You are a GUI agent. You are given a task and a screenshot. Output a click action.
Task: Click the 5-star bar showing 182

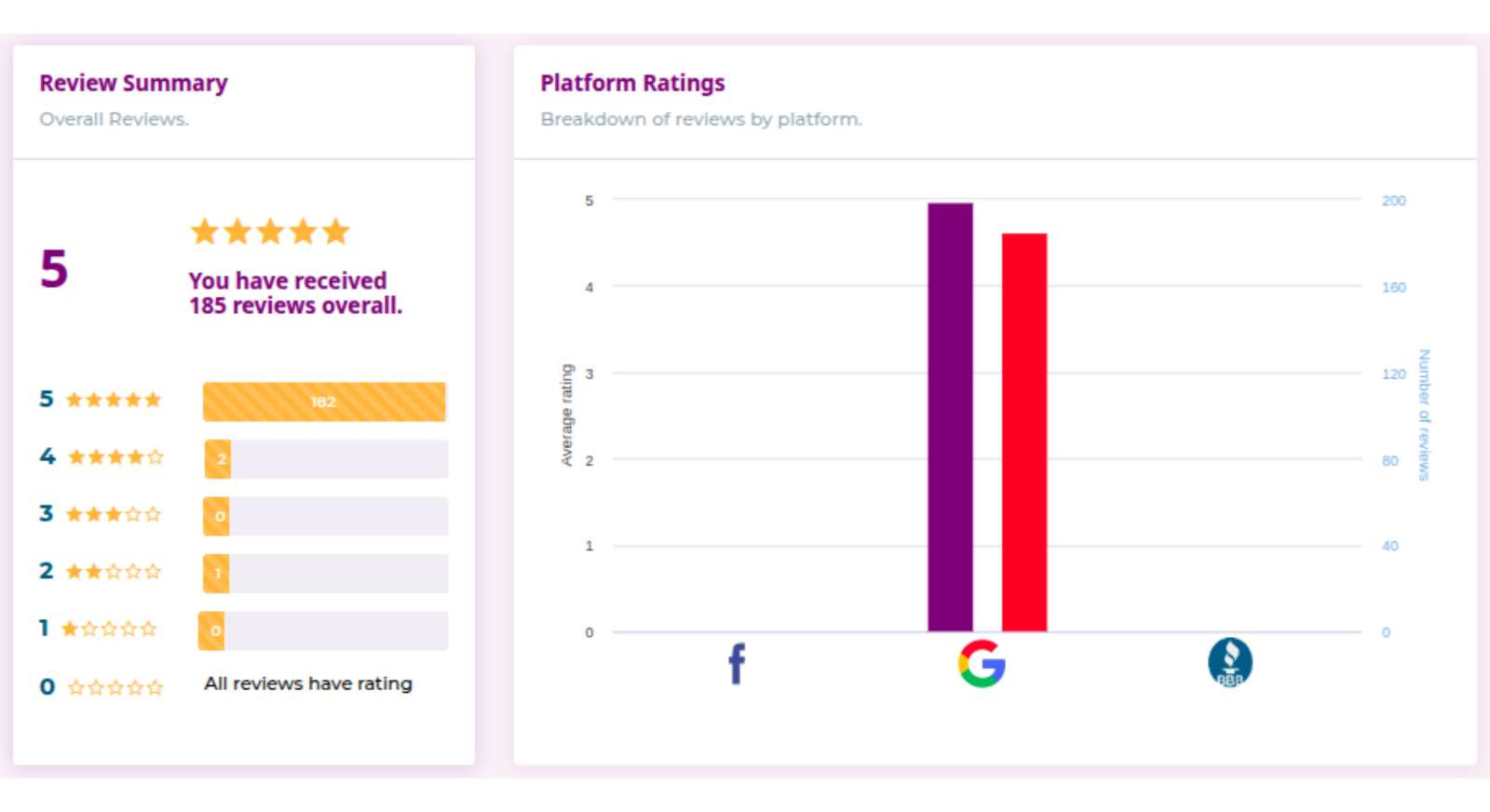[x=324, y=402]
